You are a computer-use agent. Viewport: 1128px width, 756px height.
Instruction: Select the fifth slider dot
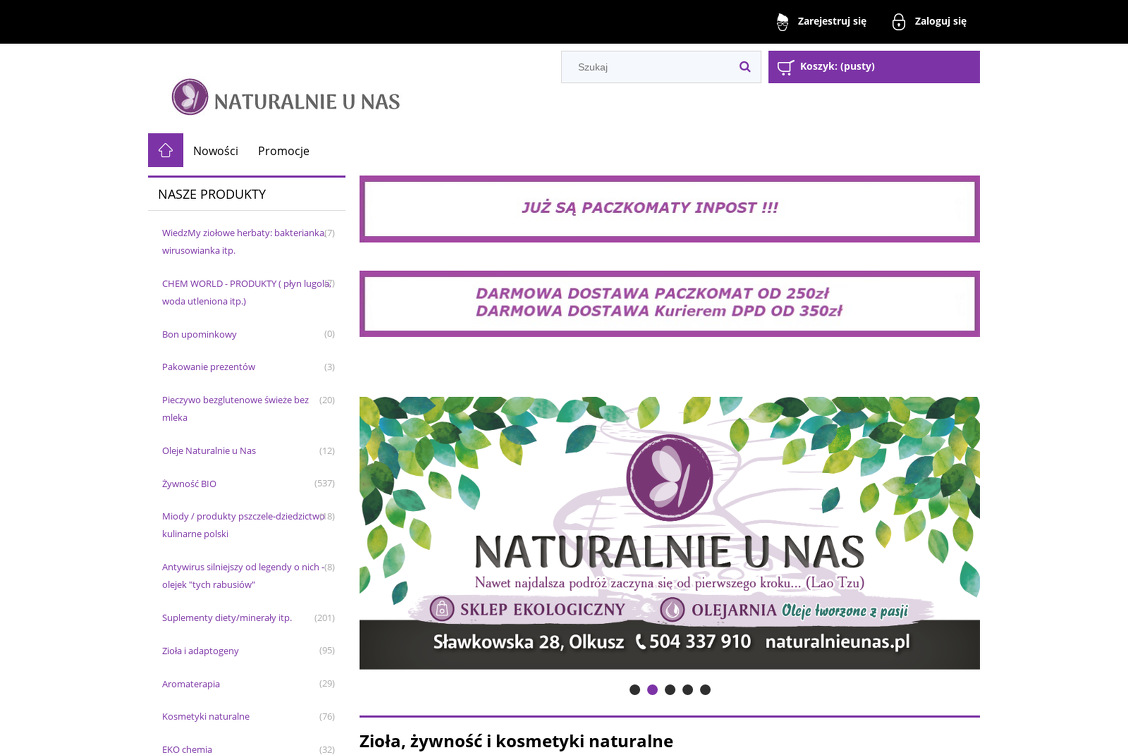click(x=705, y=690)
